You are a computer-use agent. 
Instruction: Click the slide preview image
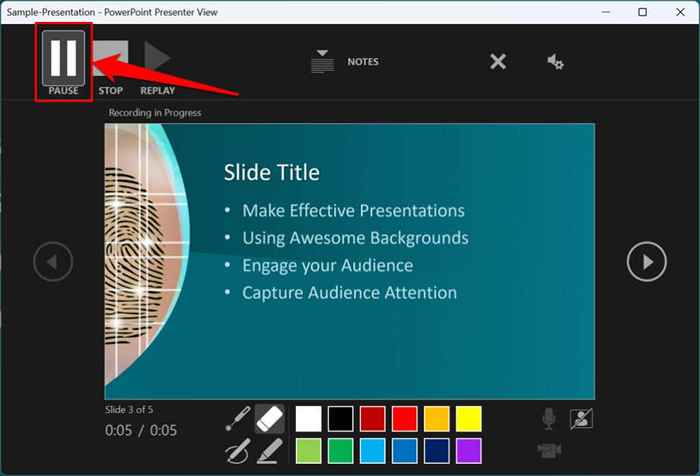tap(350, 261)
